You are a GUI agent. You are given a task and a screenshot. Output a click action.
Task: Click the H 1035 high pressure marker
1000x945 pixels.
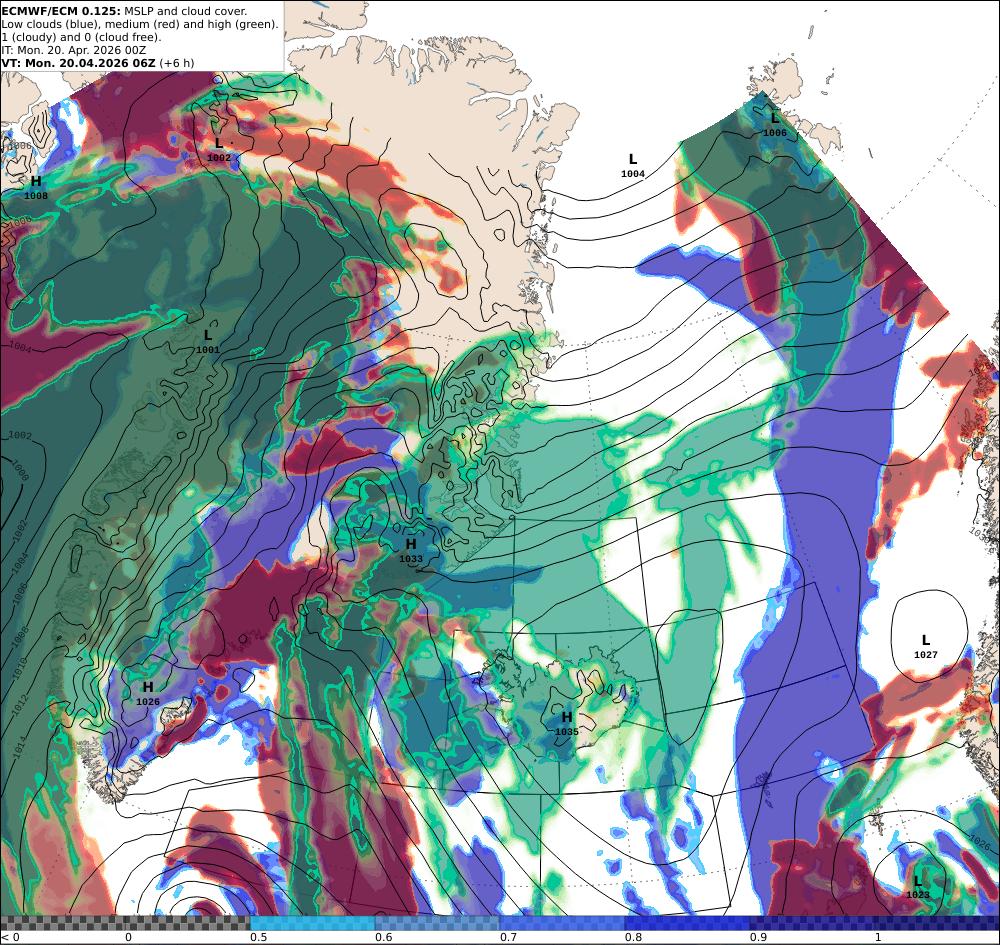point(566,723)
